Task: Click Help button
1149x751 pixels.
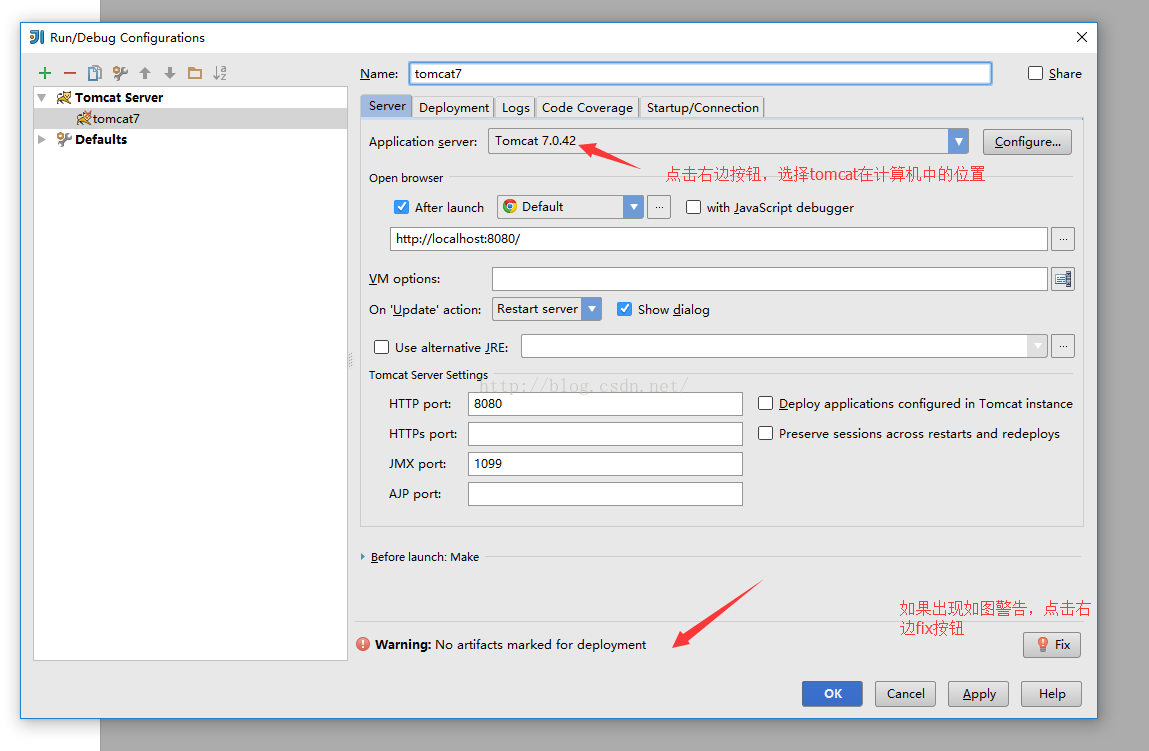Action: (x=1051, y=693)
